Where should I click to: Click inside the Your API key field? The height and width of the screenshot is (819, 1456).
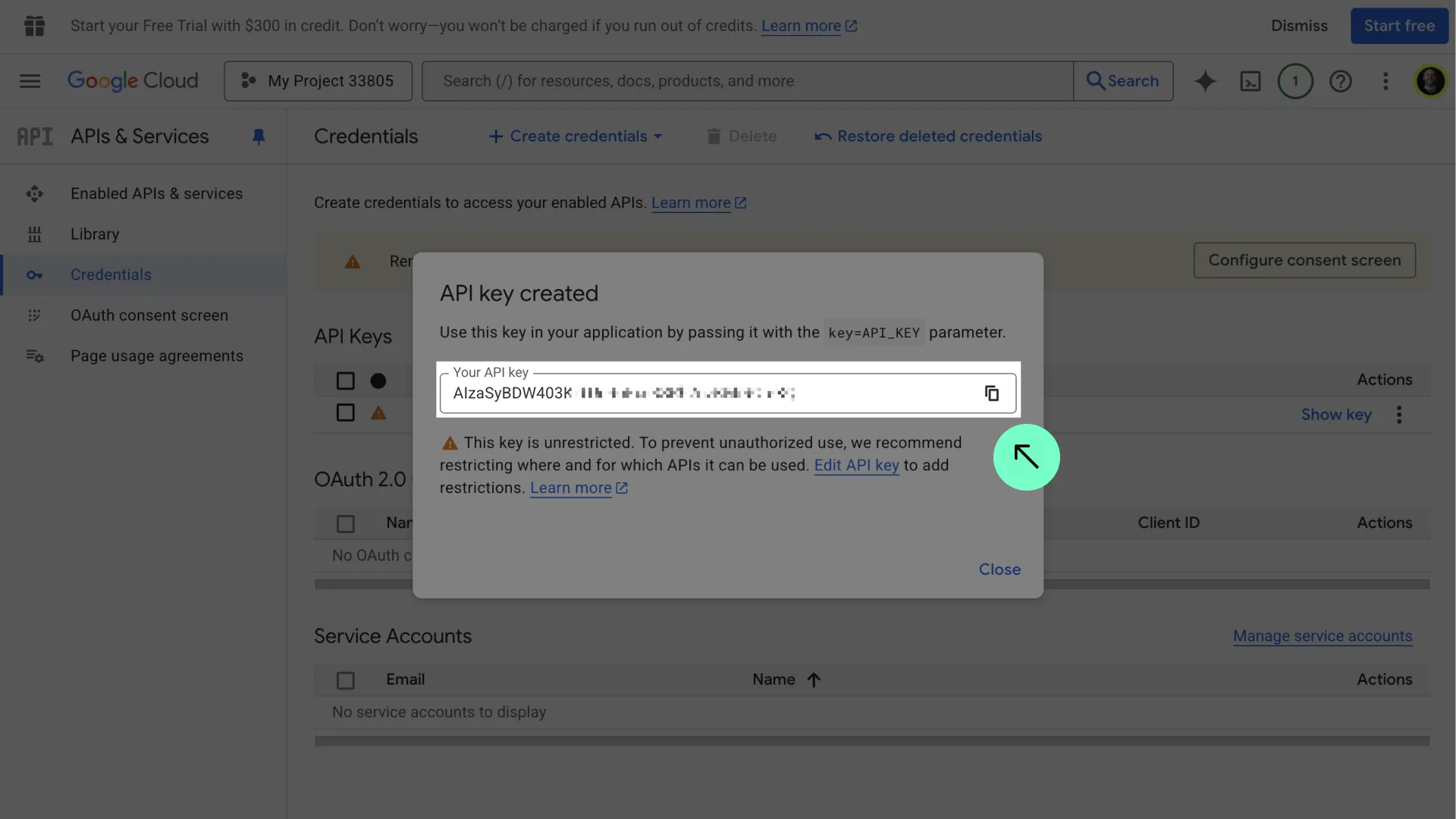point(728,393)
